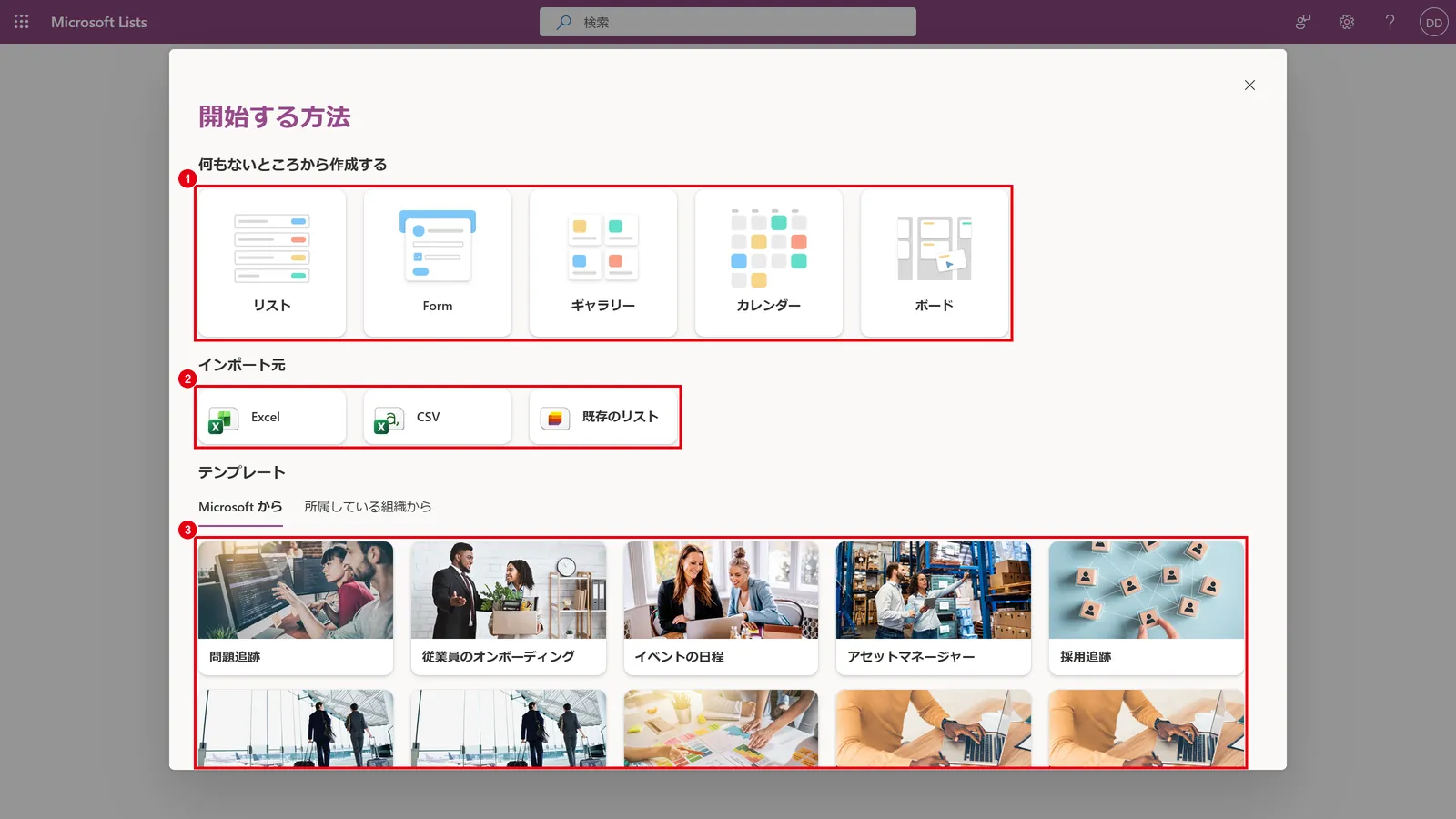Close the 開始する方法 dialog

pos(1249,85)
